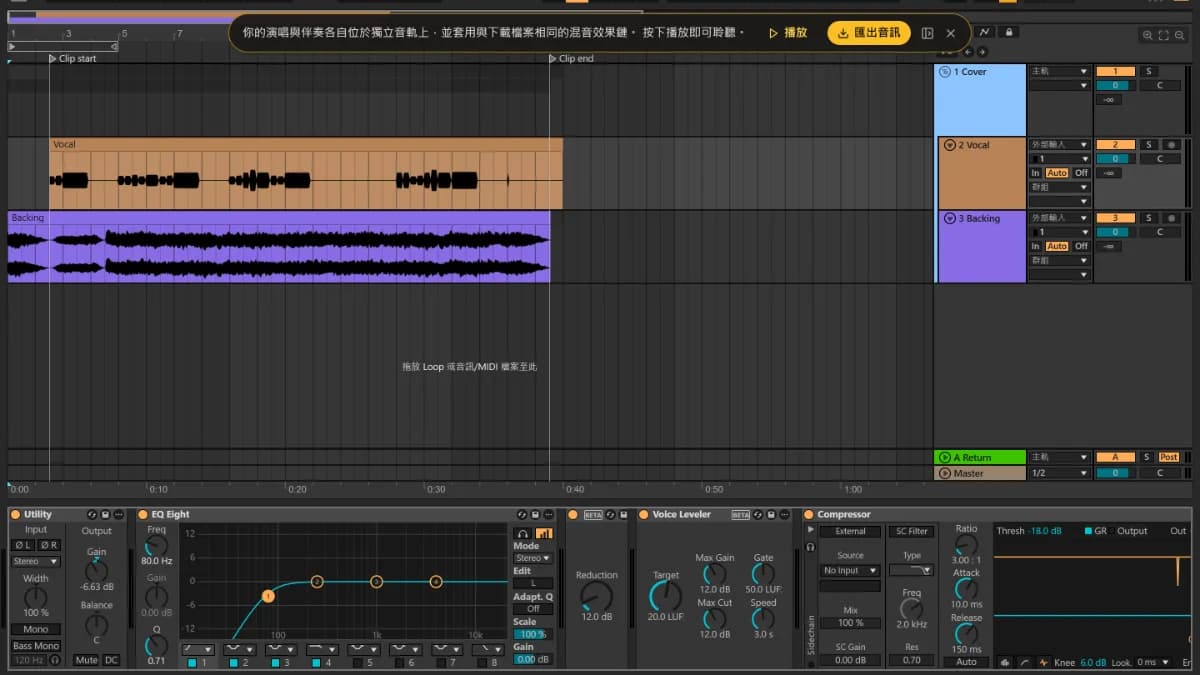
Task: Open the Utility Stereo input dropdown
Action: tap(36, 562)
